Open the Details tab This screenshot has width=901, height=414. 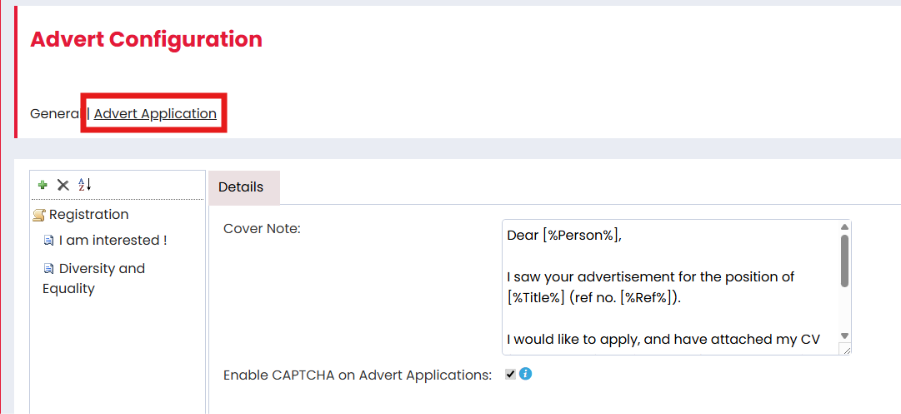point(241,187)
